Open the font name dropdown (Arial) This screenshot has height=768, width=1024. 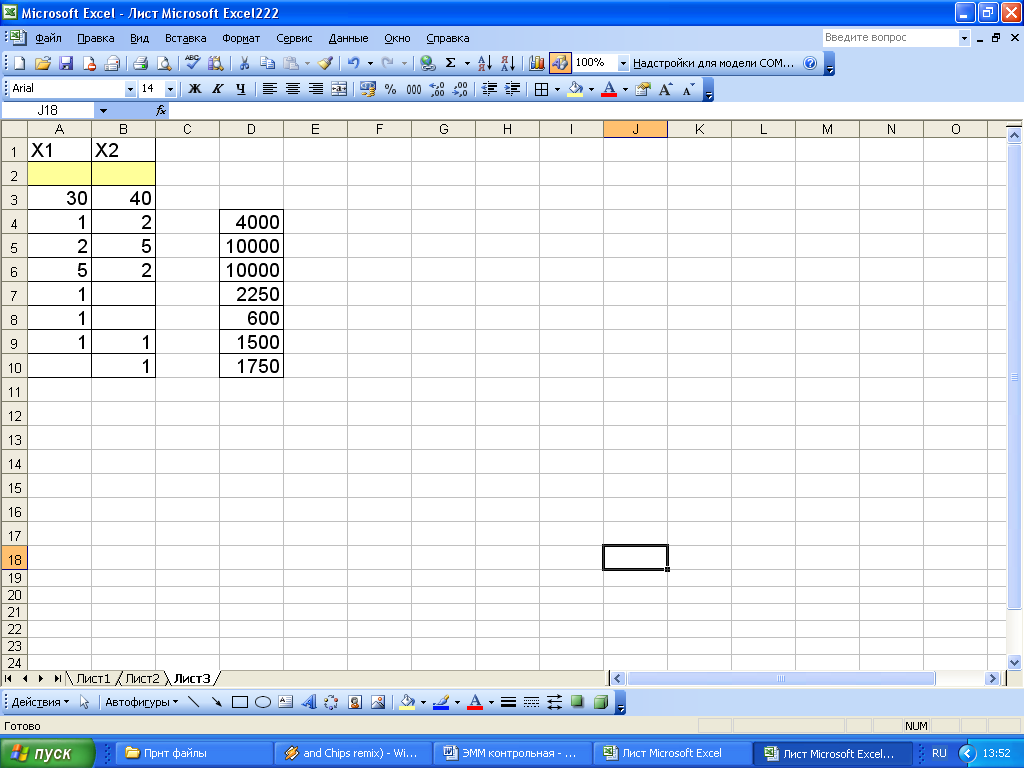[x=130, y=89]
